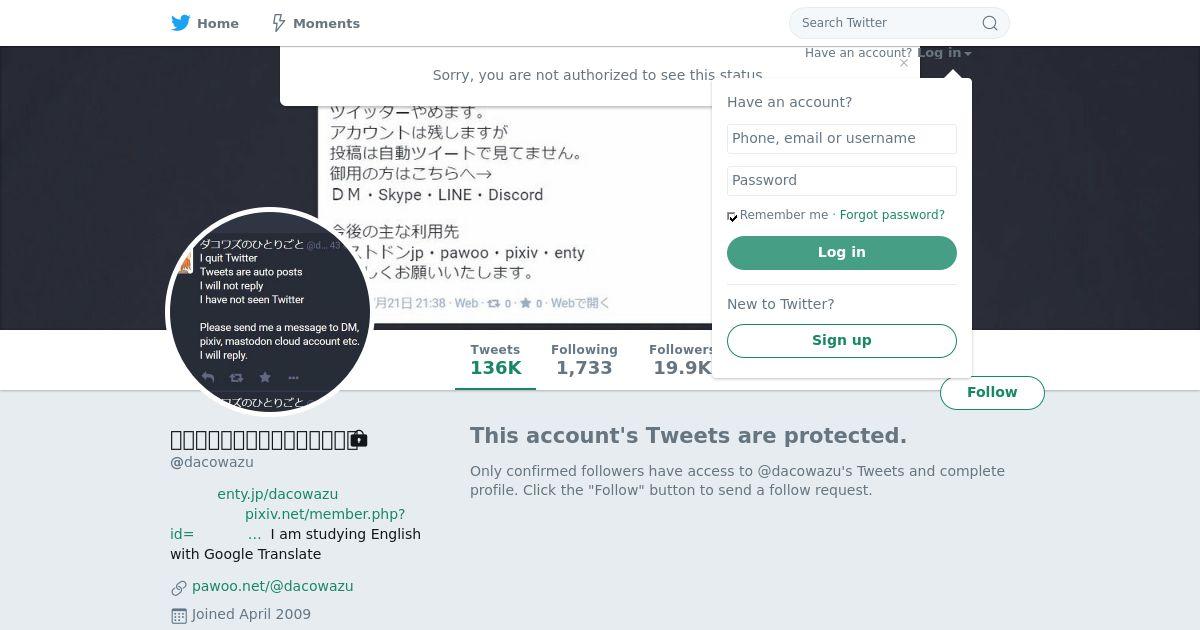Collapse the Log in dropdown

[x=944, y=53]
